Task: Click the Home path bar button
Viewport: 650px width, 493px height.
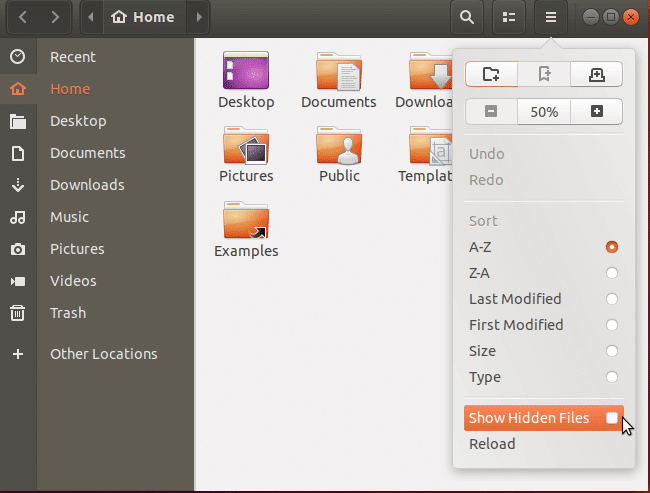Action: point(143,17)
